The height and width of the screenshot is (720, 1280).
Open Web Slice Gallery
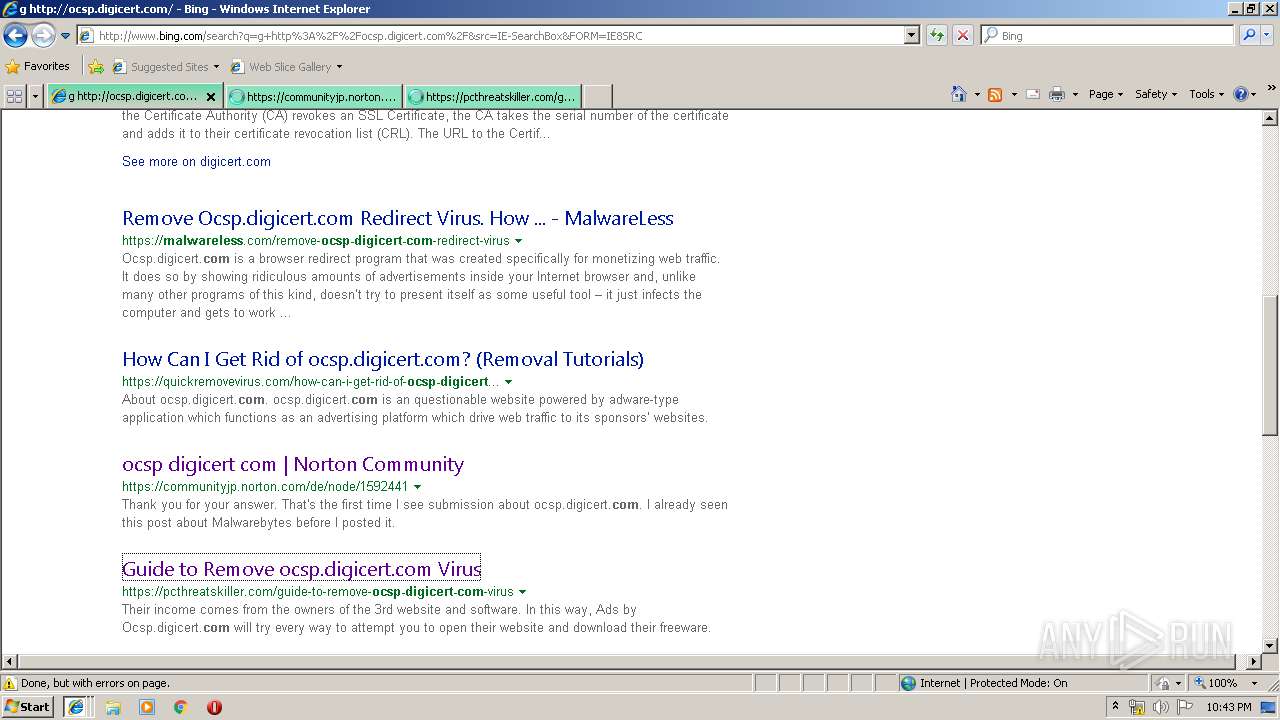click(286, 67)
